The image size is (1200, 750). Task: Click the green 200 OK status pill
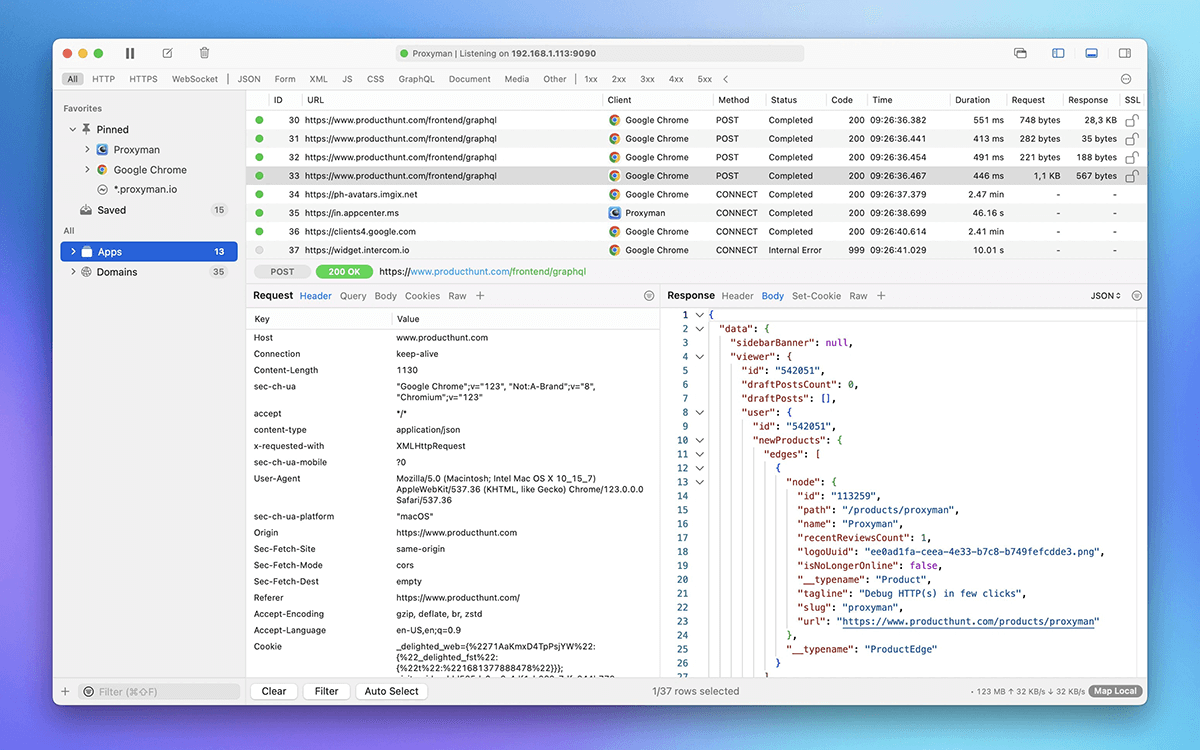[x=344, y=271]
